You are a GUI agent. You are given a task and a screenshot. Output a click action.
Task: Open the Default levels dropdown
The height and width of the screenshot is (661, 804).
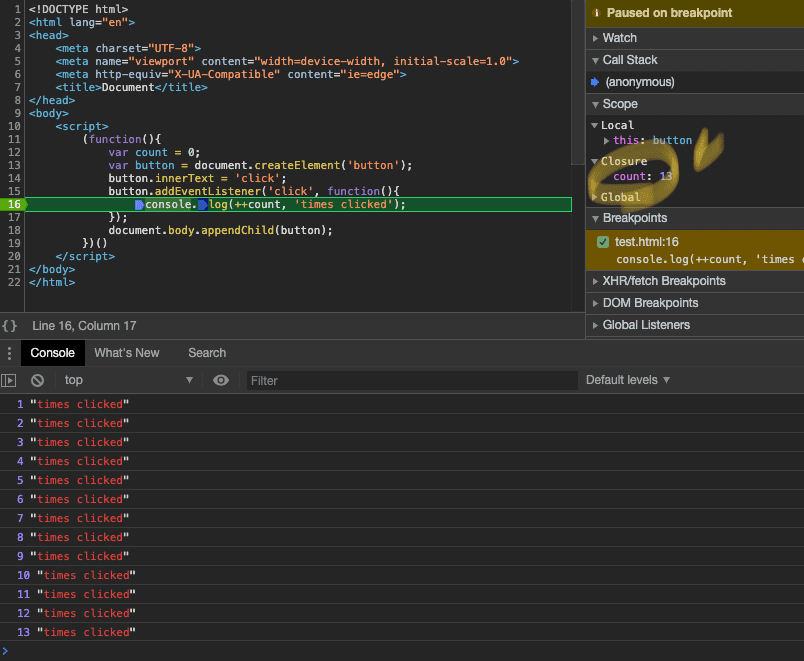(x=628, y=380)
